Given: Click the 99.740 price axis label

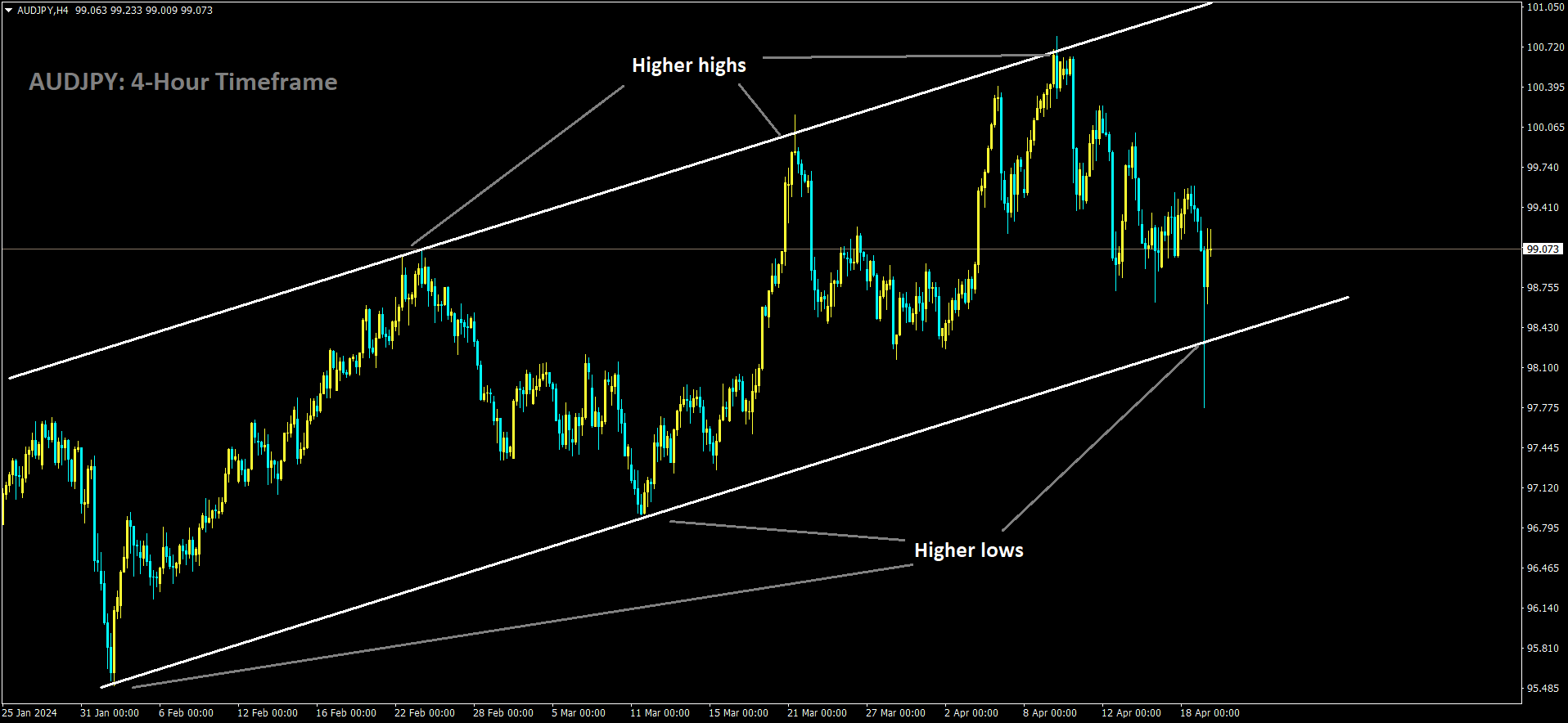Looking at the screenshot, I should click(x=1543, y=168).
